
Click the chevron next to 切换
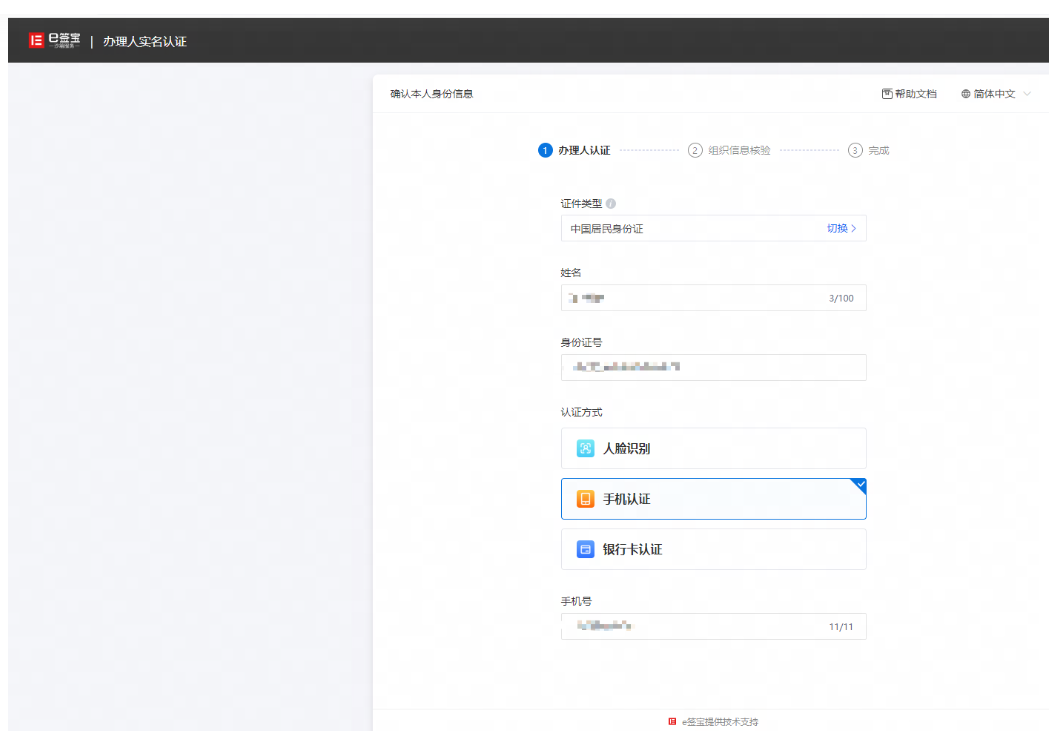(854, 229)
